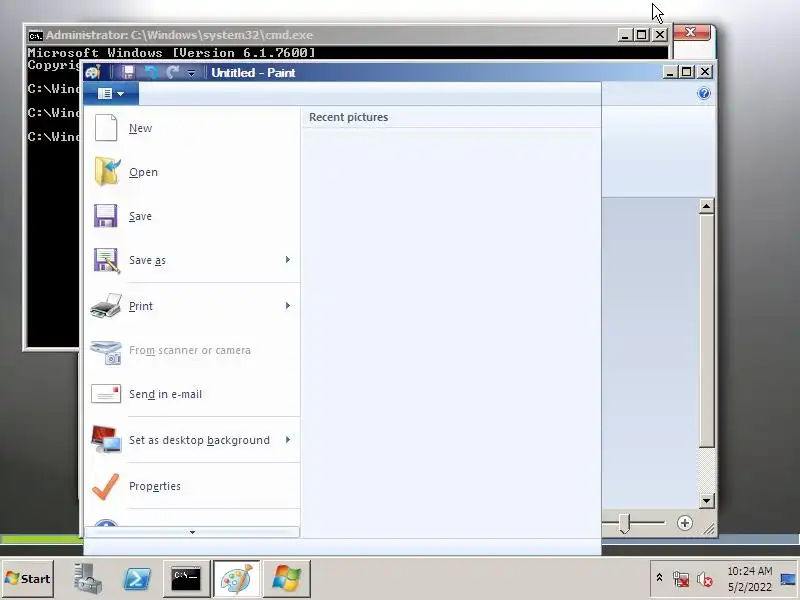Click the muted volume tray icon
Viewport: 800px width, 600px height.
[705, 579]
